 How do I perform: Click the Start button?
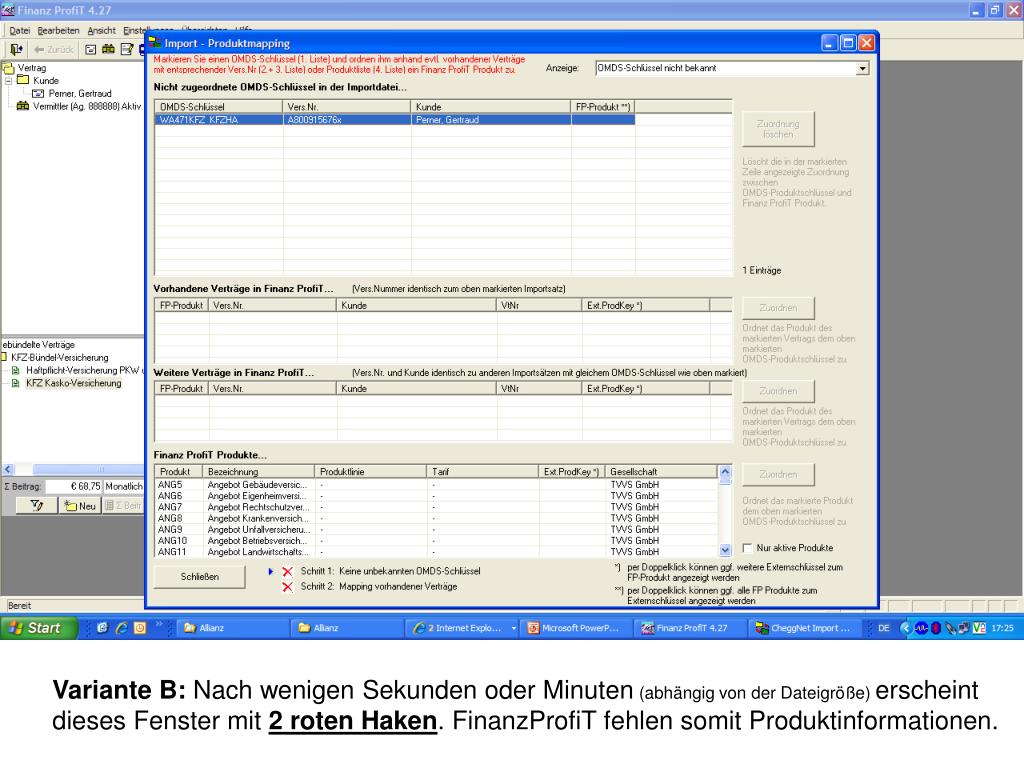39,628
